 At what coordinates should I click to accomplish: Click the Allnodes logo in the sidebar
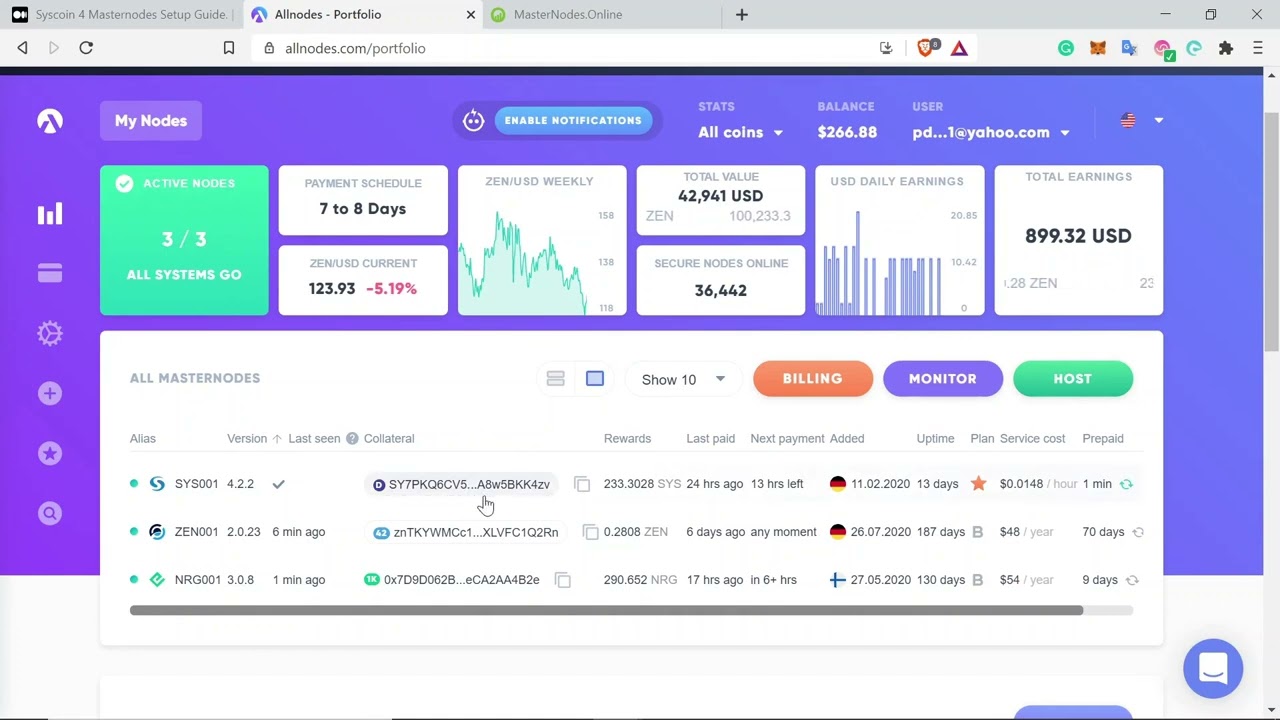pyautogui.click(x=50, y=121)
